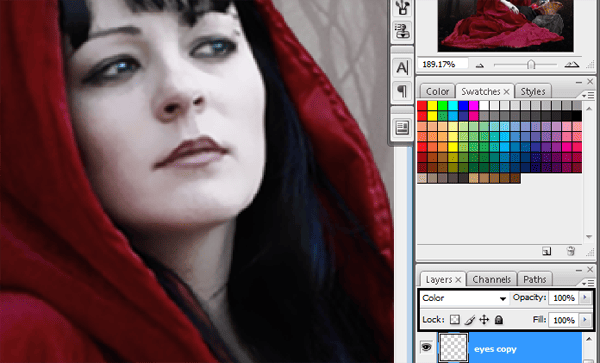Open the Paragraph panel icon
This screenshot has height=363, width=600.
coord(402,91)
